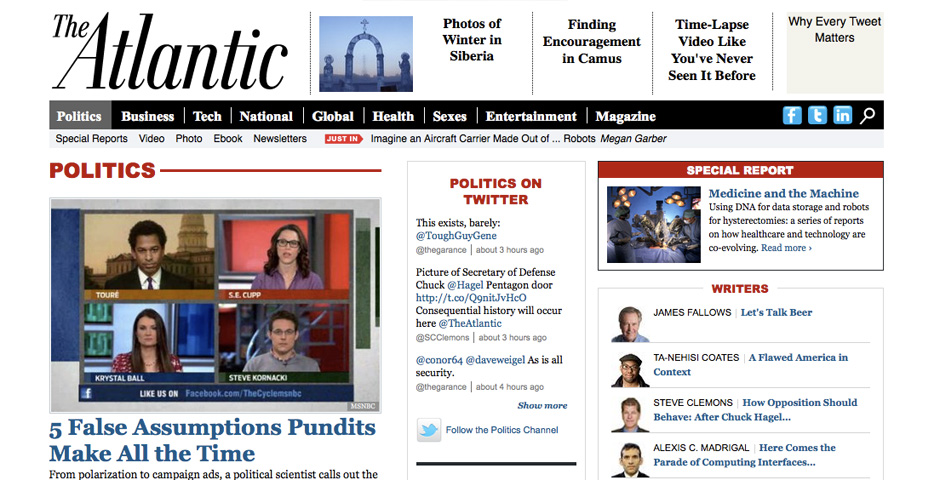Open the Magazine section
This screenshot has width=940, height=480.
pos(625,116)
